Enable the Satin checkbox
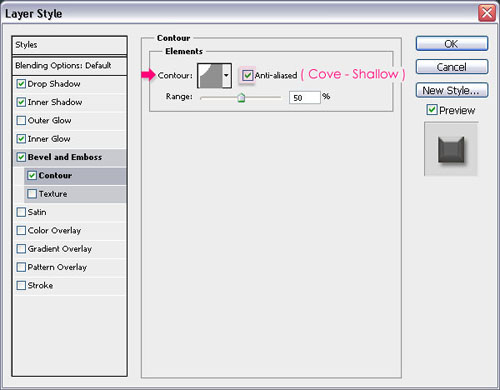 tap(21, 212)
